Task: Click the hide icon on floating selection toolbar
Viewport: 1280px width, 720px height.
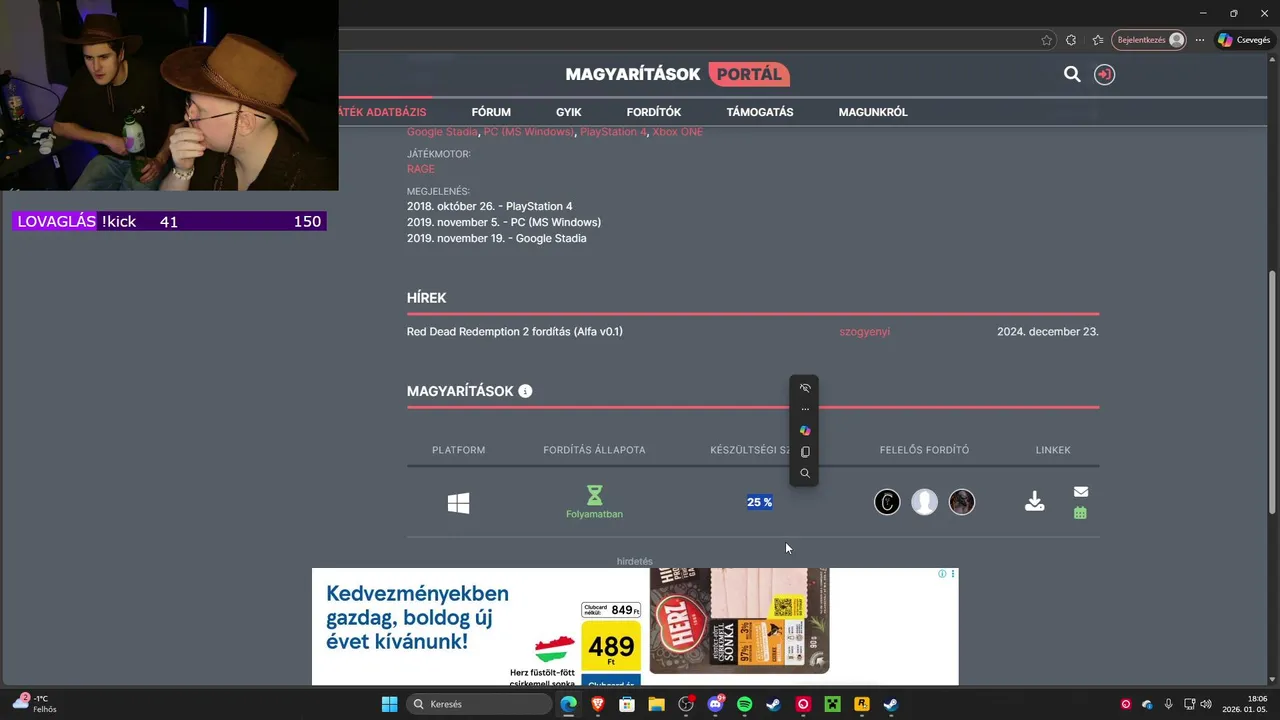Action: tap(805, 388)
